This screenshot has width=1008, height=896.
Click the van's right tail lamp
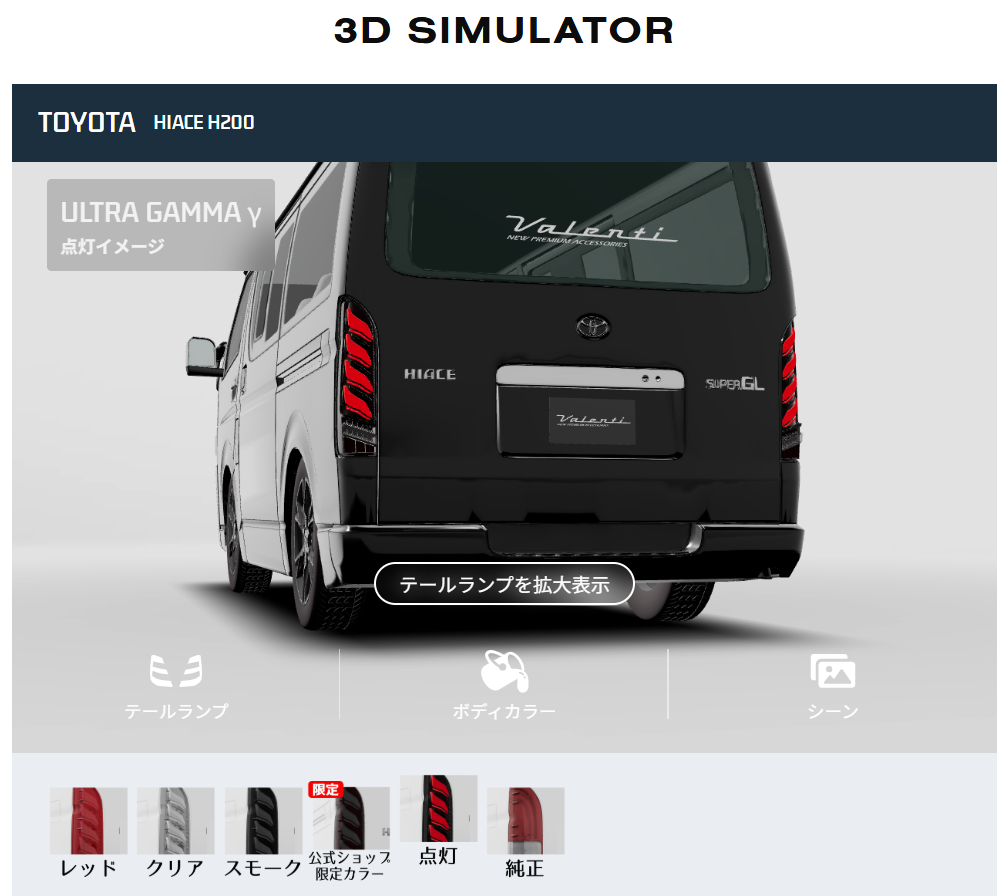coord(789,383)
